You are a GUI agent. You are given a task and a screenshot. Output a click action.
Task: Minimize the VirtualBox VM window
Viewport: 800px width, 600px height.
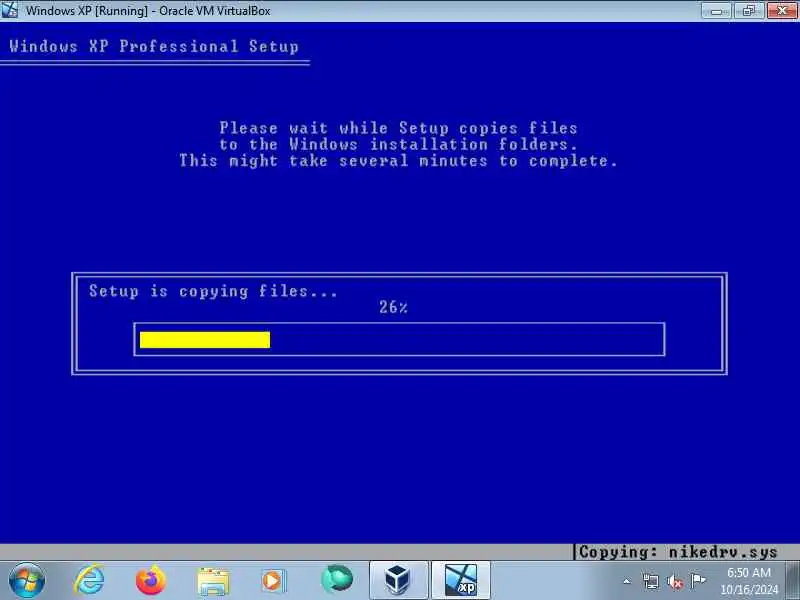pos(717,10)
